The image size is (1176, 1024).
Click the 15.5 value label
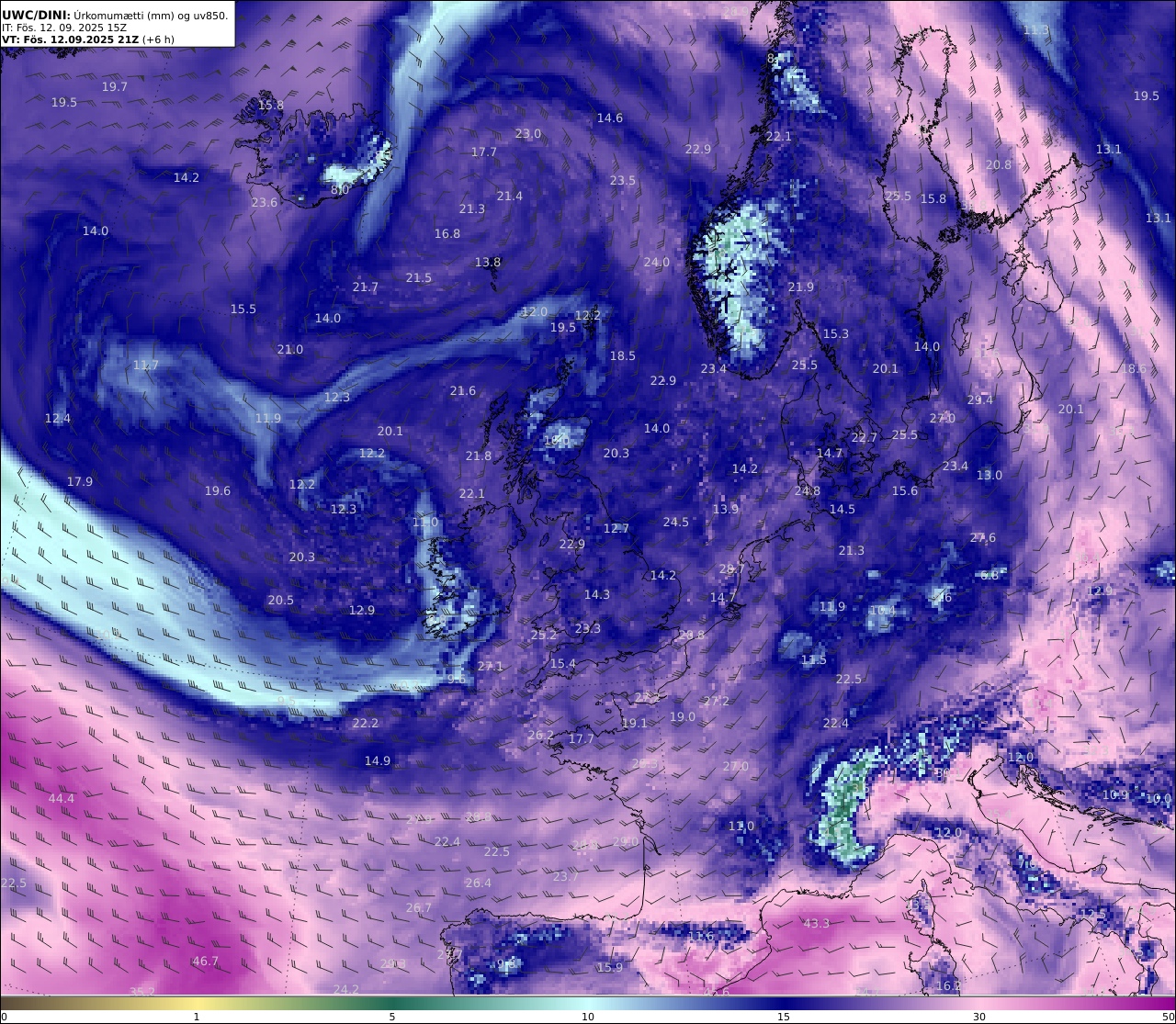(243, 309)
